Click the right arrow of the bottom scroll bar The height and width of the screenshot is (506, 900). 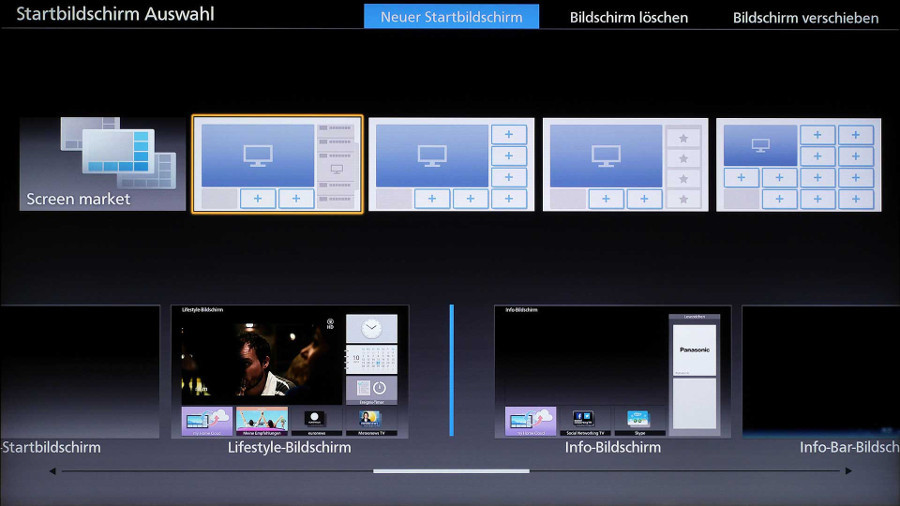tap(850, 471)
